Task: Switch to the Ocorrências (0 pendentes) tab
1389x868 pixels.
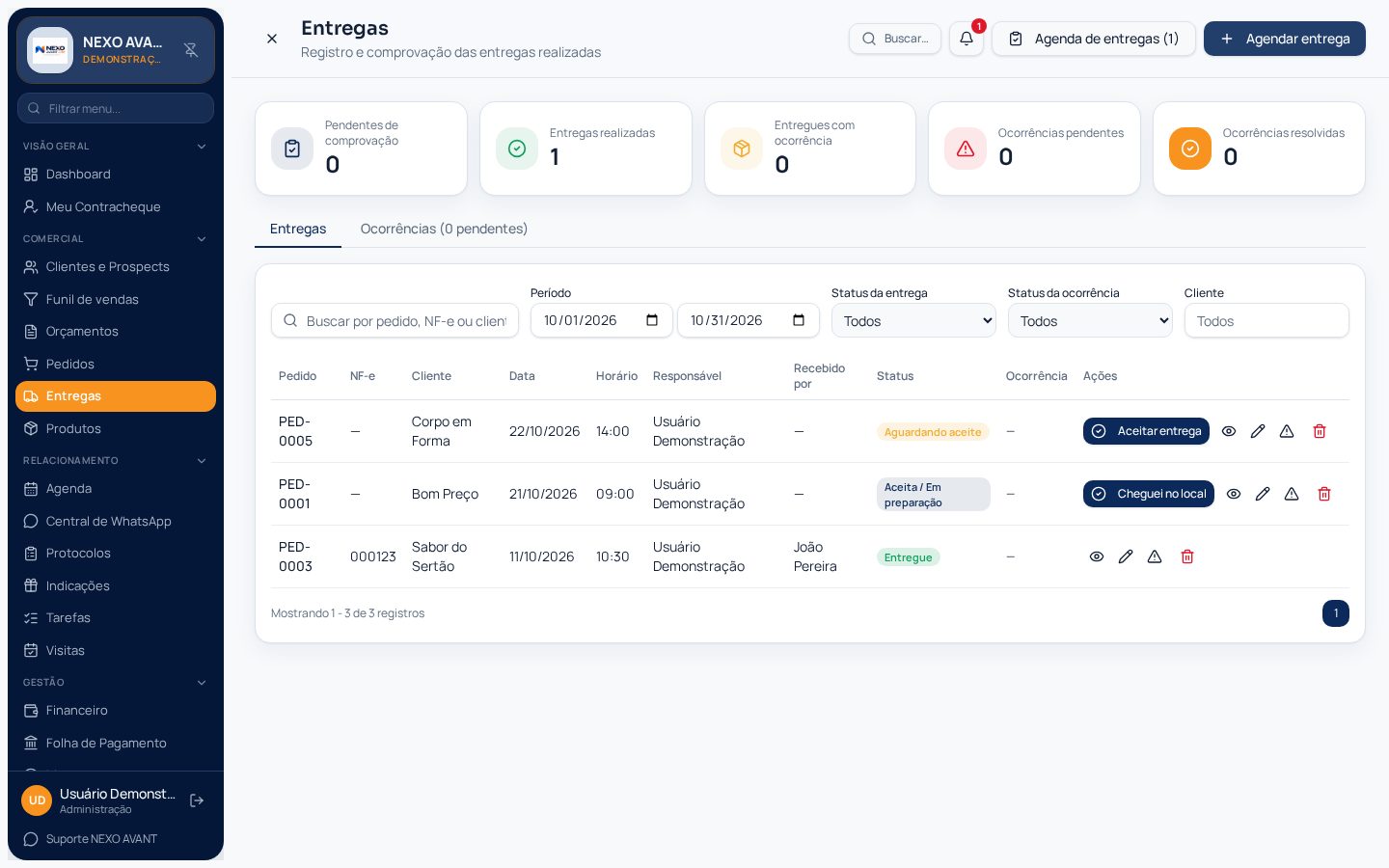Action: tap(444, 229)
